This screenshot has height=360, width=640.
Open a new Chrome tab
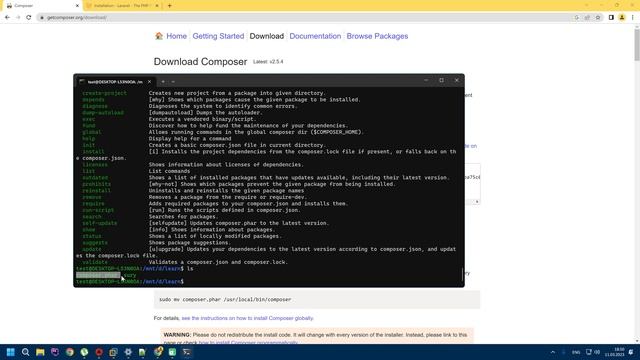pyautogui.click(x=169, y=6)
